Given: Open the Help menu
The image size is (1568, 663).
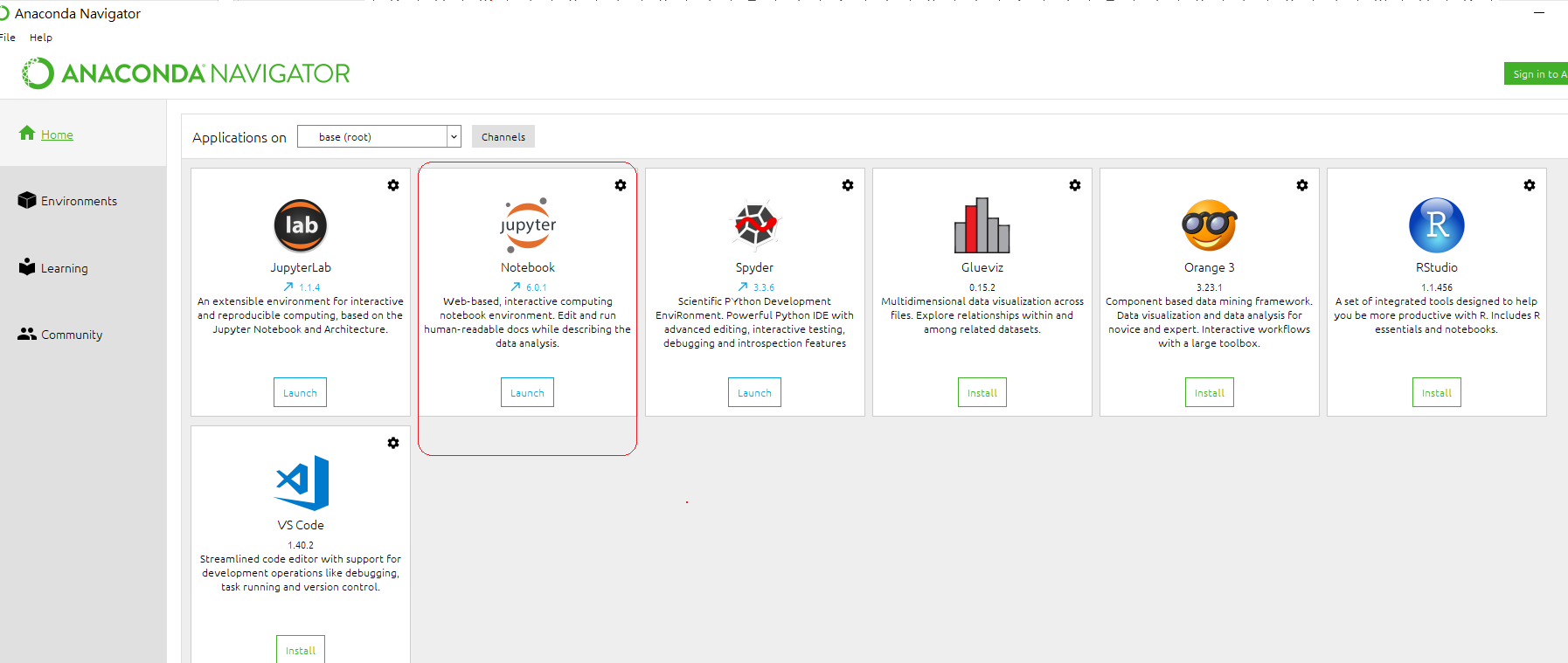Looking at the screenshot, I should [41, 38].
